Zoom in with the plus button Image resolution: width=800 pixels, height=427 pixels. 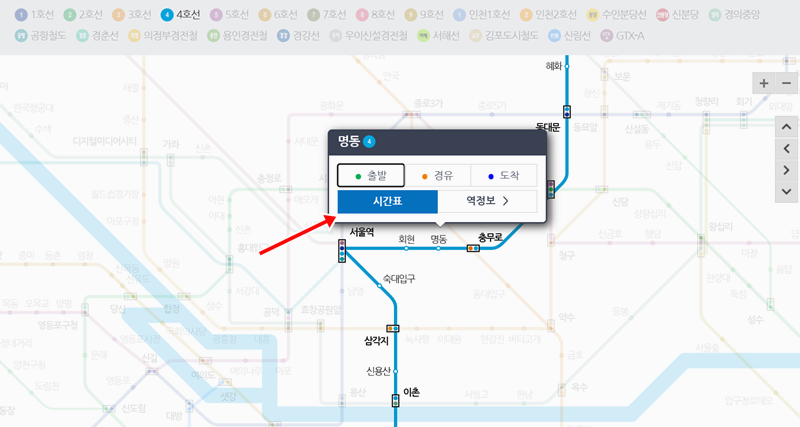click(764, 83)
